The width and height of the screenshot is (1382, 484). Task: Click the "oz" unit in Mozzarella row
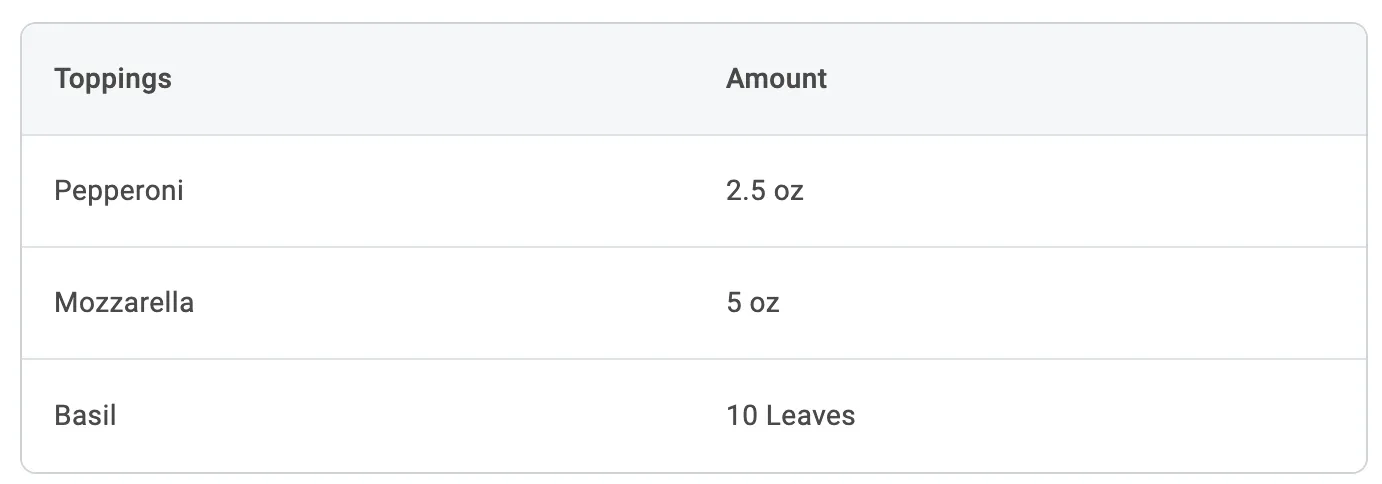tap(765, 303)
